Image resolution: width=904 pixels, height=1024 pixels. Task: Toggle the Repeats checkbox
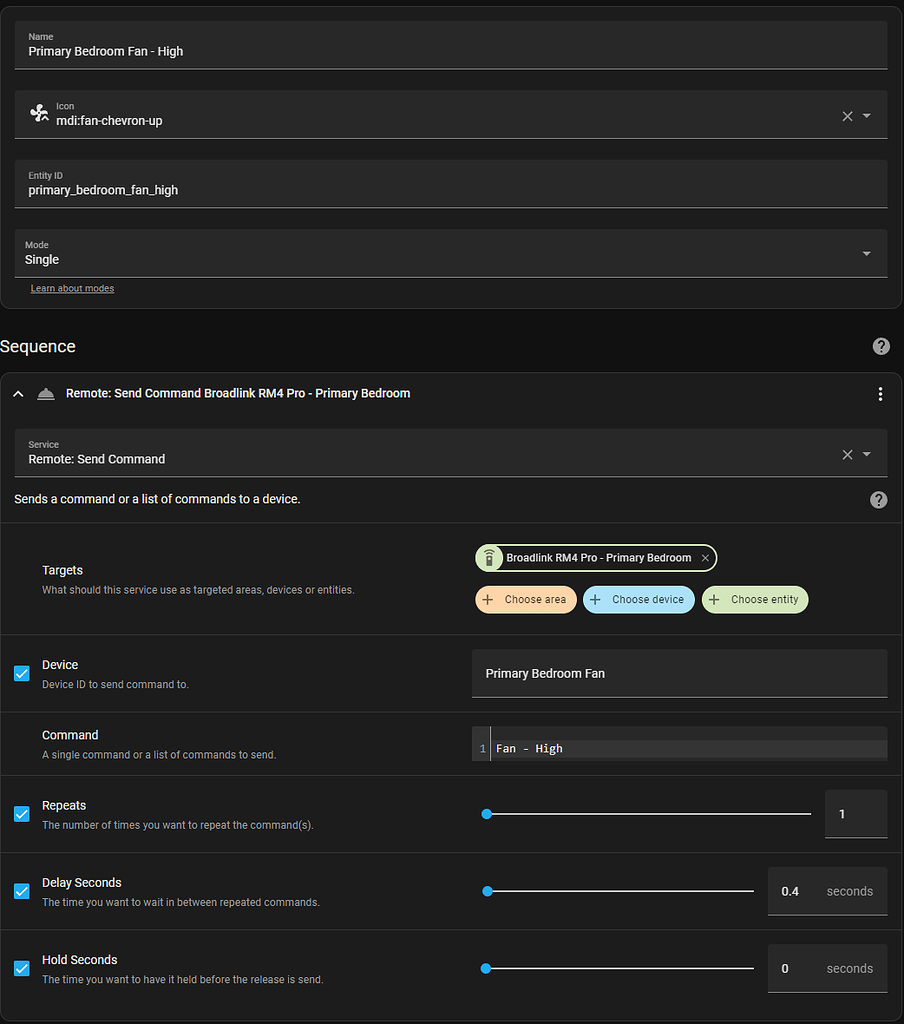pos(22,814)
